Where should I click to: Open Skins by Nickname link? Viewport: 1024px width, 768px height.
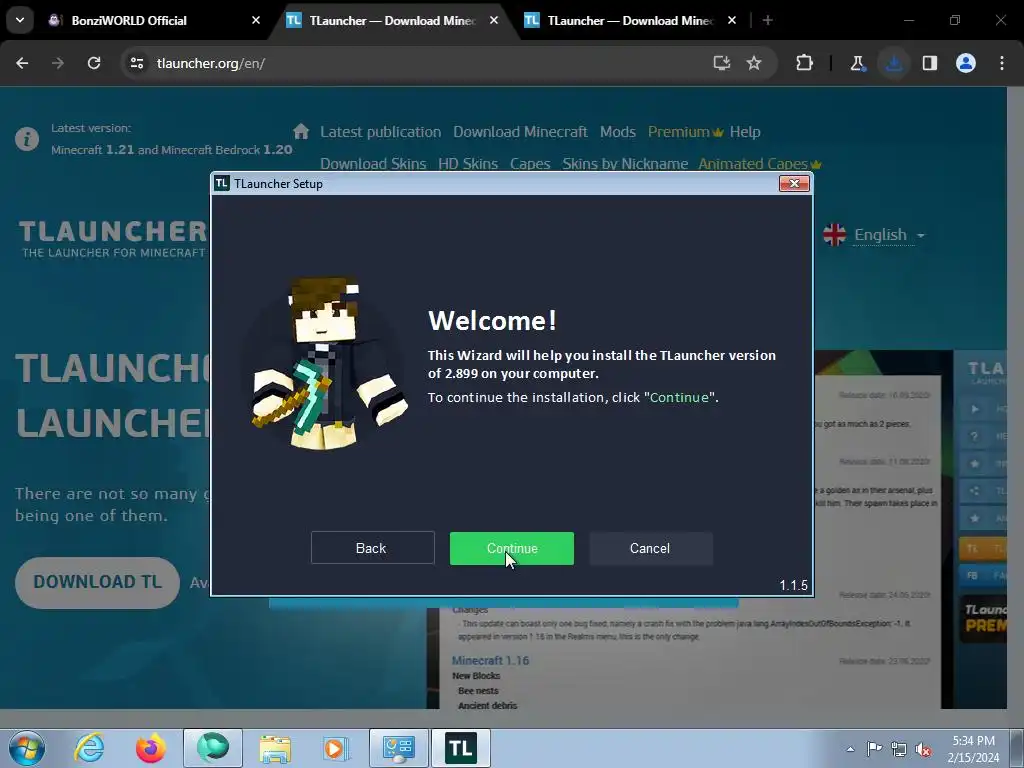pos(625,163)
